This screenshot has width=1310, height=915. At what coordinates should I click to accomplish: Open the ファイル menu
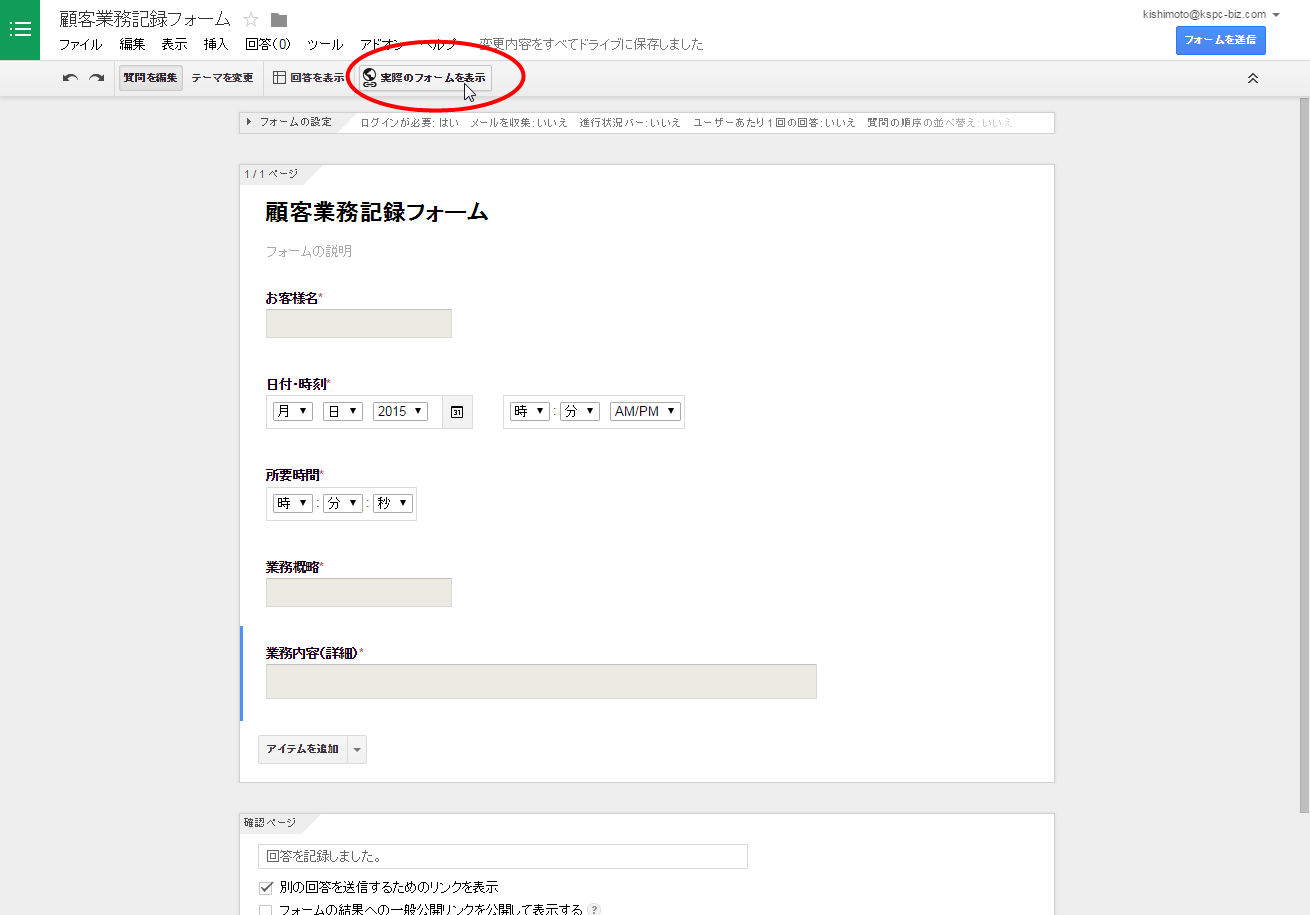click(80, 44)
